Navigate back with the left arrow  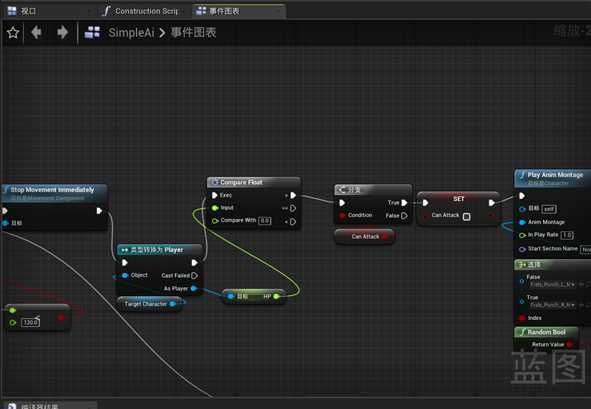[x=36, y=32]
